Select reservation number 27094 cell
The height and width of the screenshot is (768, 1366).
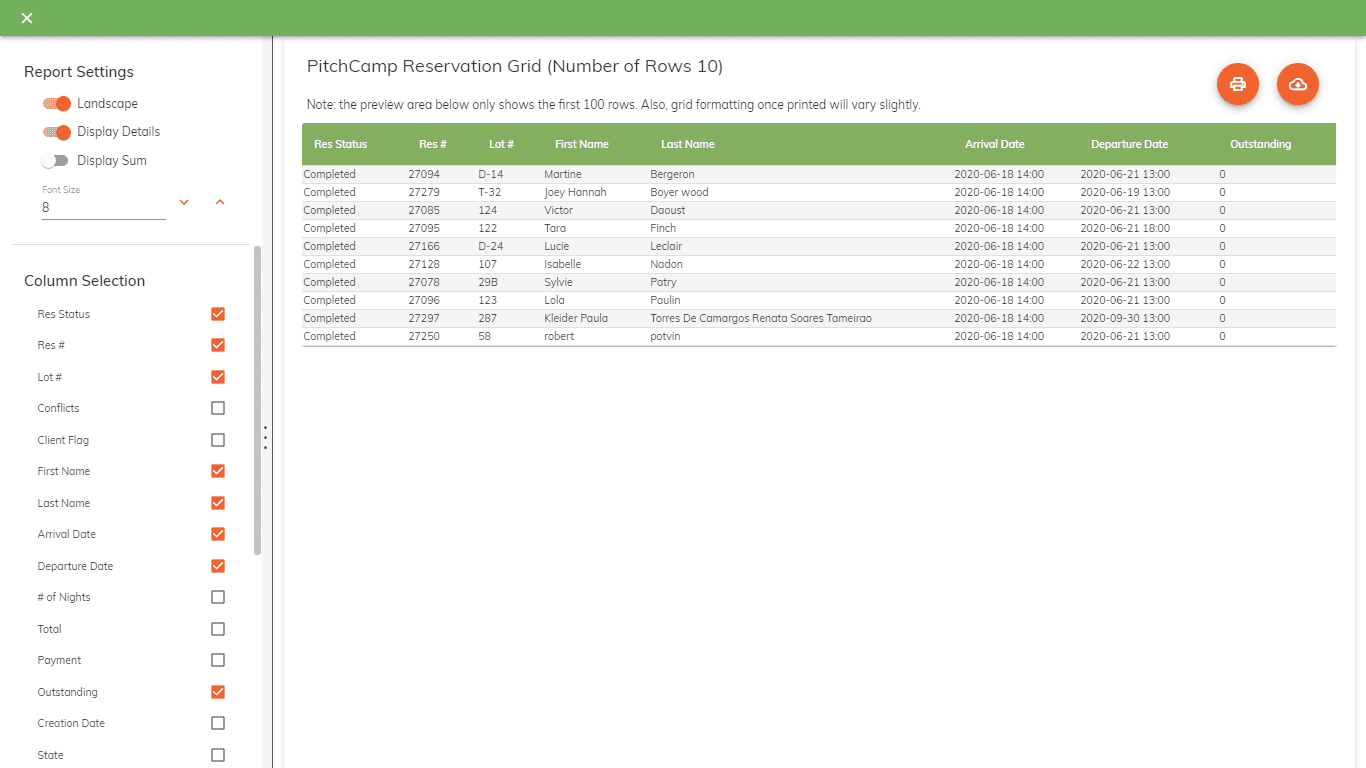(x=424, y=174)
